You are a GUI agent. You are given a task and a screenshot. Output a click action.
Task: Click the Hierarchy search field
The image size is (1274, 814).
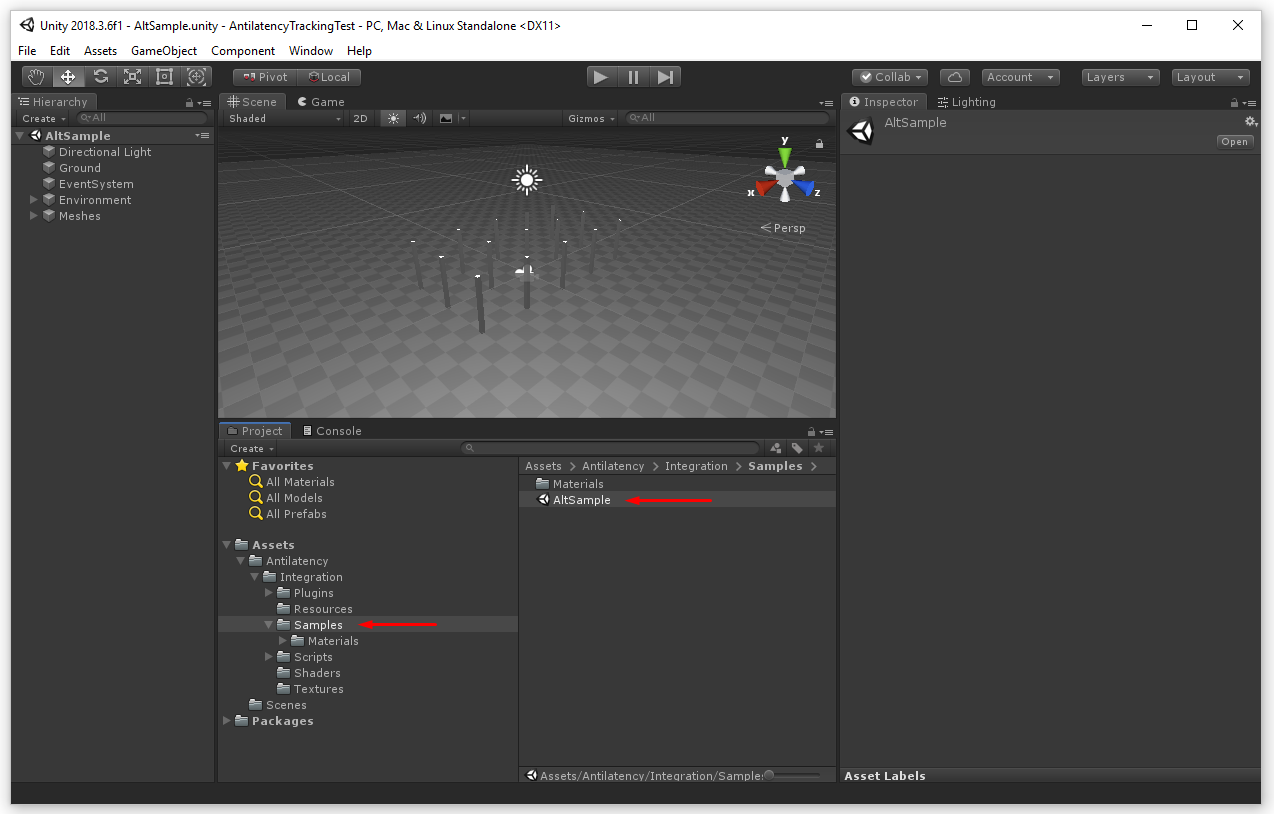click(142, 118)
